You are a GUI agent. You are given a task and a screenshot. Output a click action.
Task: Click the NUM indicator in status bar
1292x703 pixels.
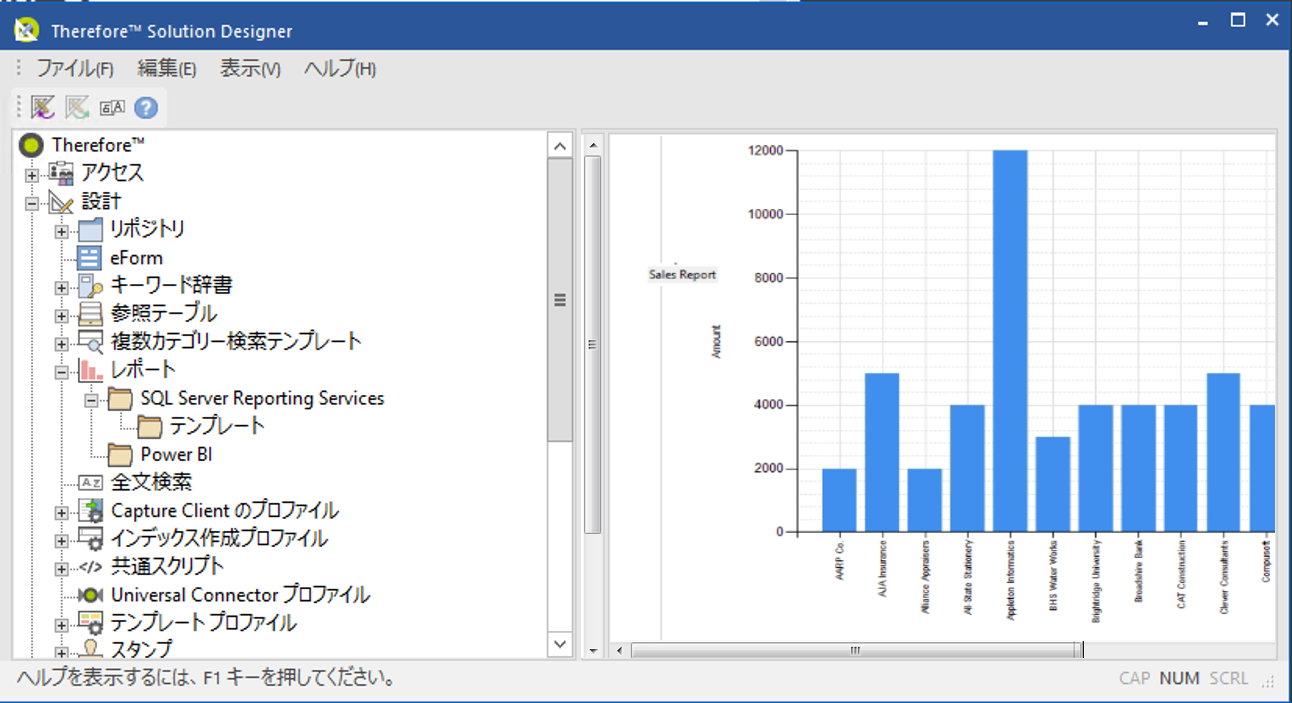tap(1180, 678)
